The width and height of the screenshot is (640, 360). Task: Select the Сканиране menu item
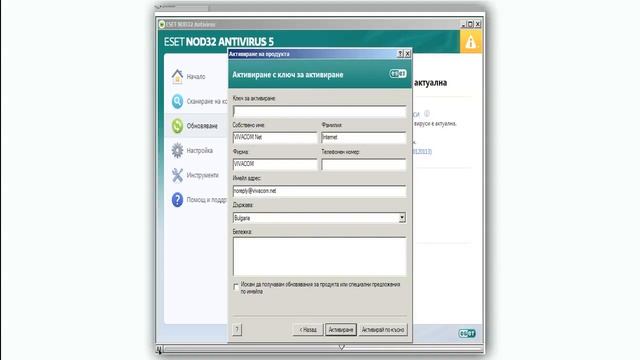(x=207, y=101)
